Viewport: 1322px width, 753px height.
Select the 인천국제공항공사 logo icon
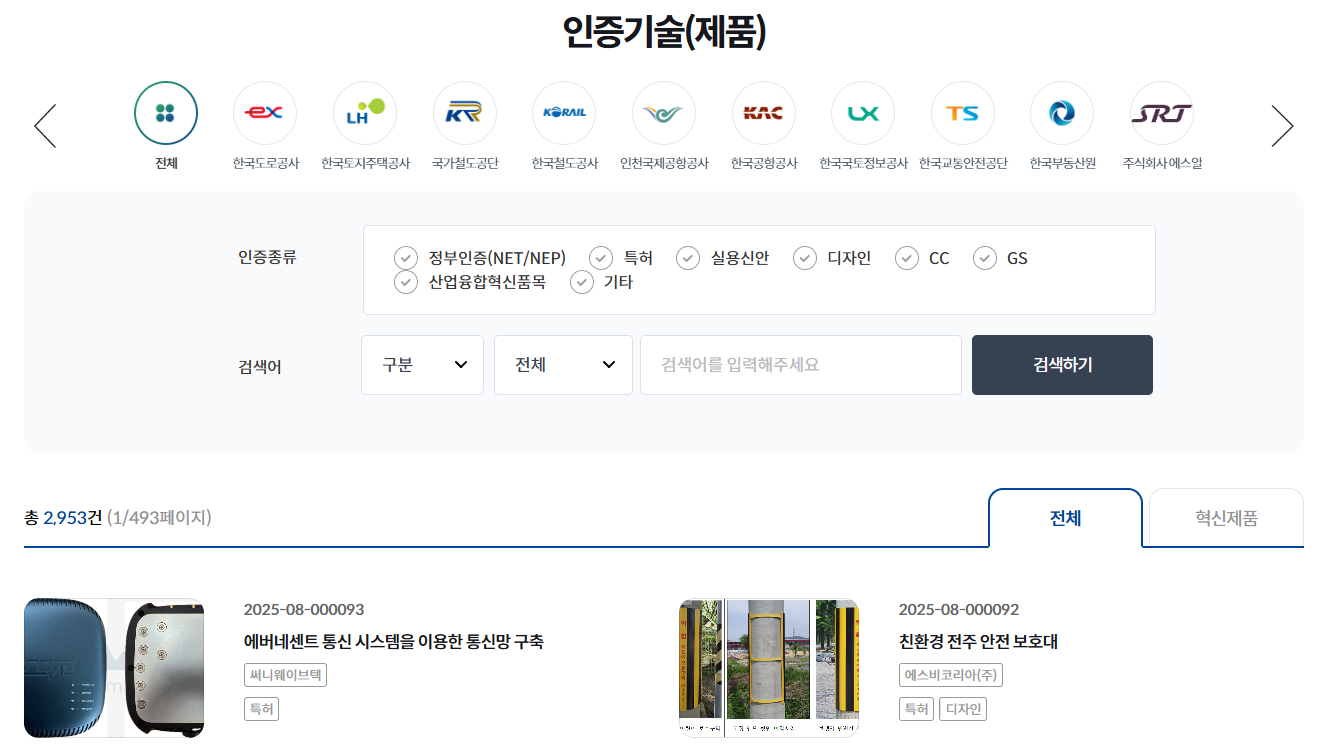tap(664, 113)
